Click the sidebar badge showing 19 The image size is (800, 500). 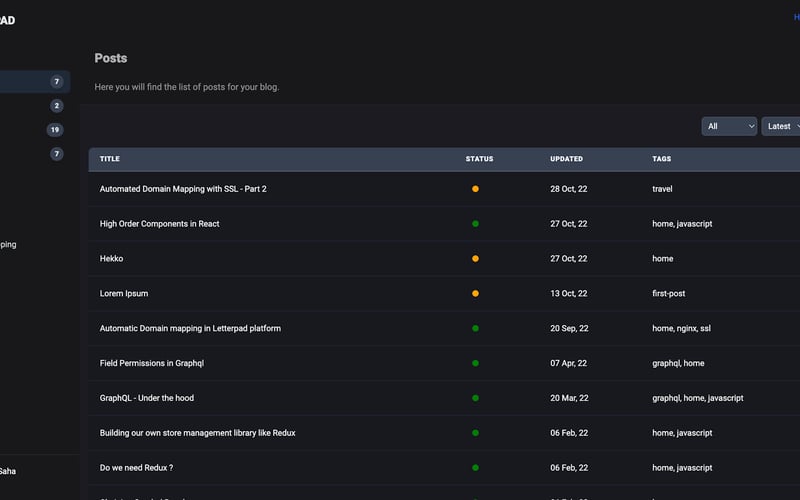pos(55,130)
